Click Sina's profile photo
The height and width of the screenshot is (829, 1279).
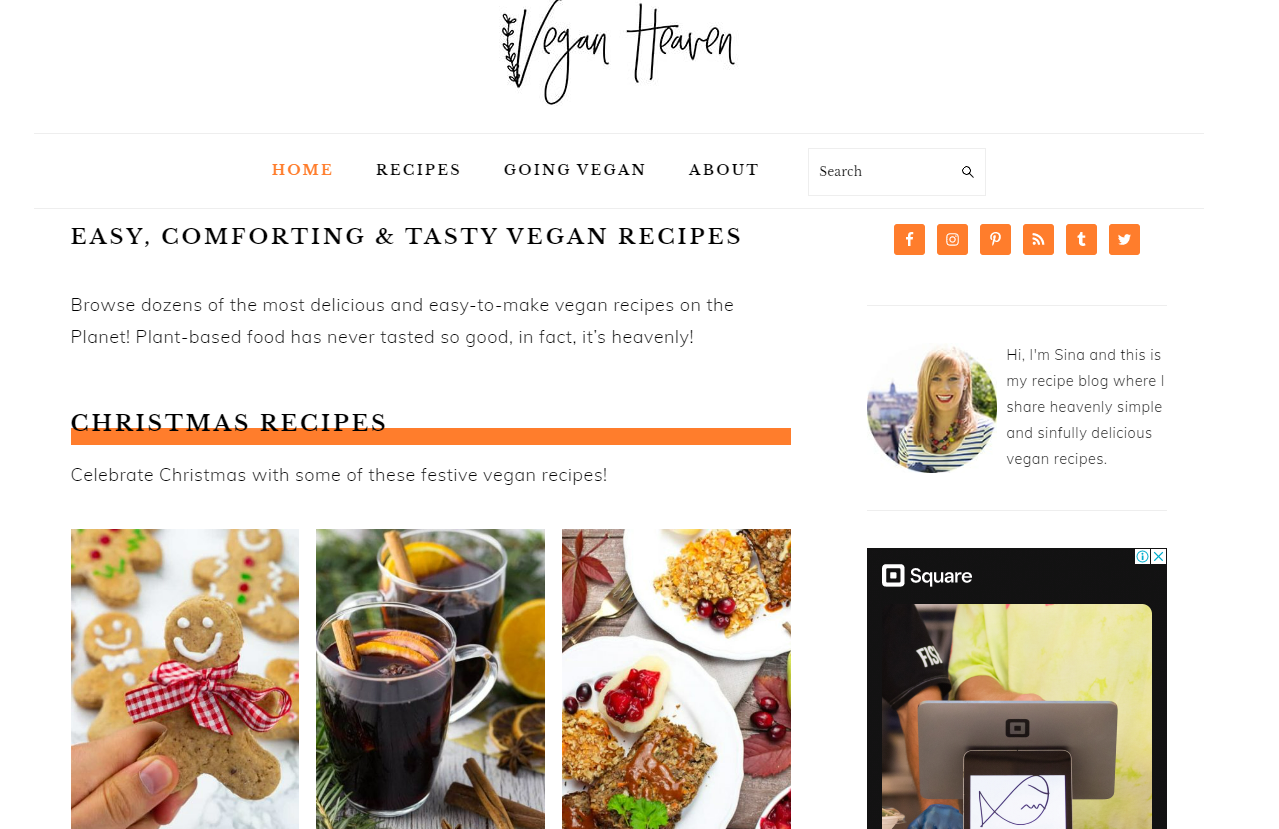pyautogui.click(x=932, y=408)
